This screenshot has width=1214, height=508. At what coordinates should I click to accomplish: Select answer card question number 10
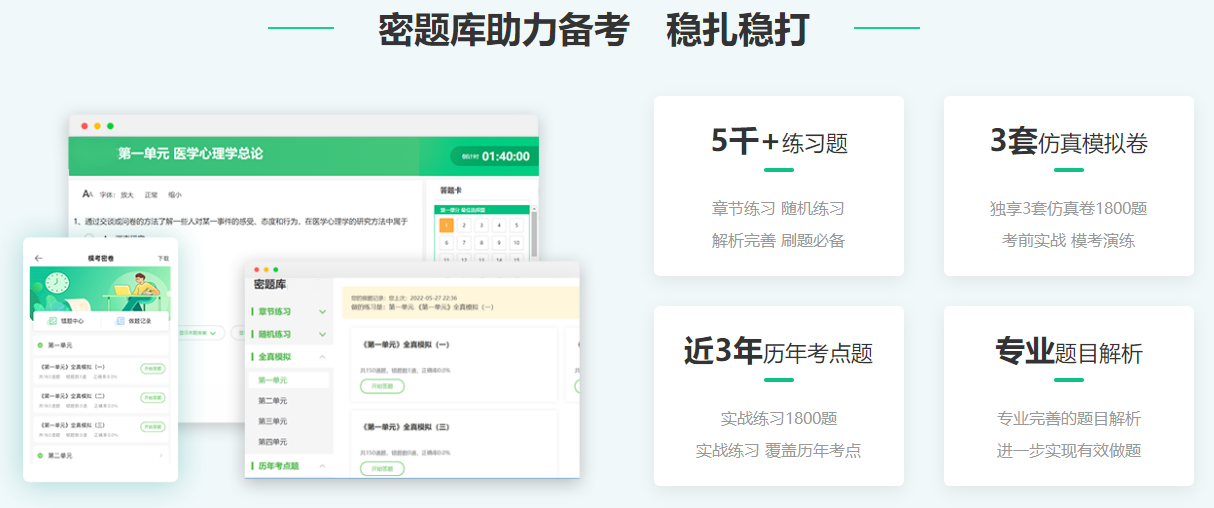tap(516, 243)
